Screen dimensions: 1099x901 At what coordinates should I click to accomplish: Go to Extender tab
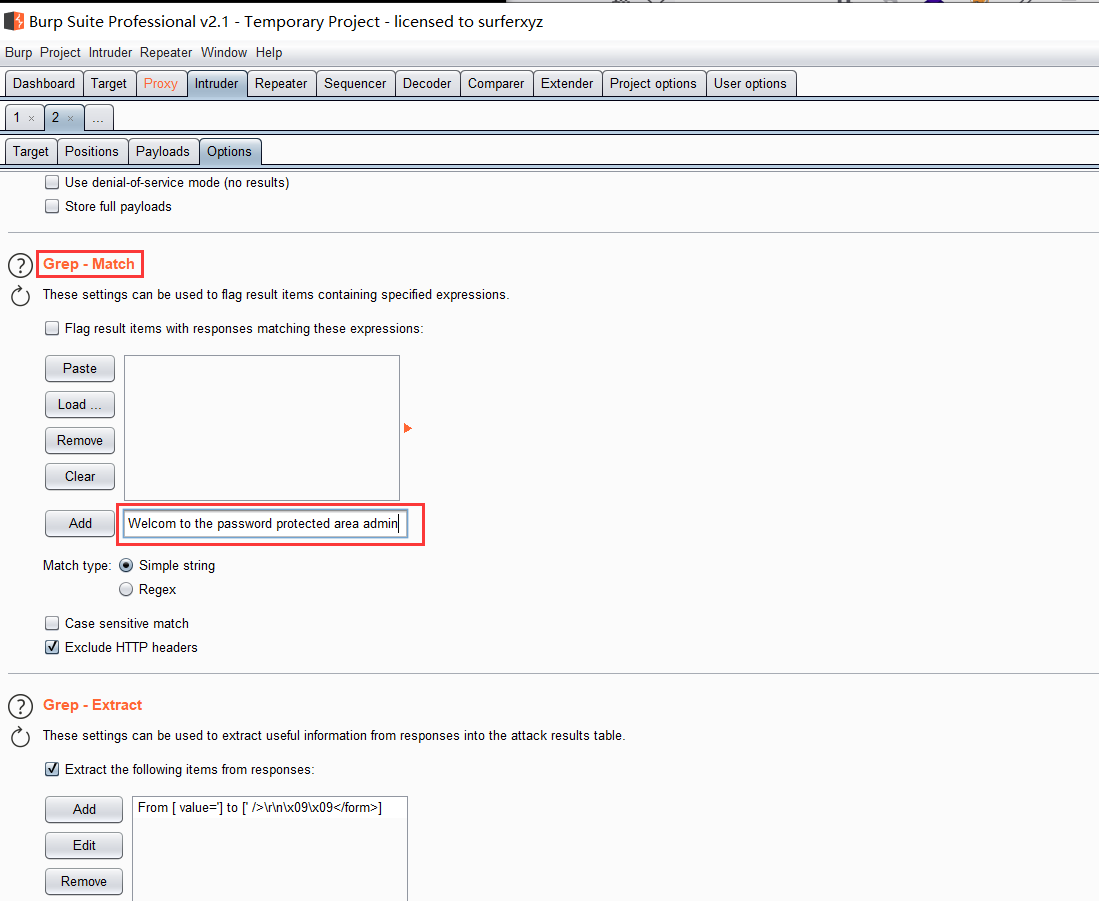click(x=567, y=83)
